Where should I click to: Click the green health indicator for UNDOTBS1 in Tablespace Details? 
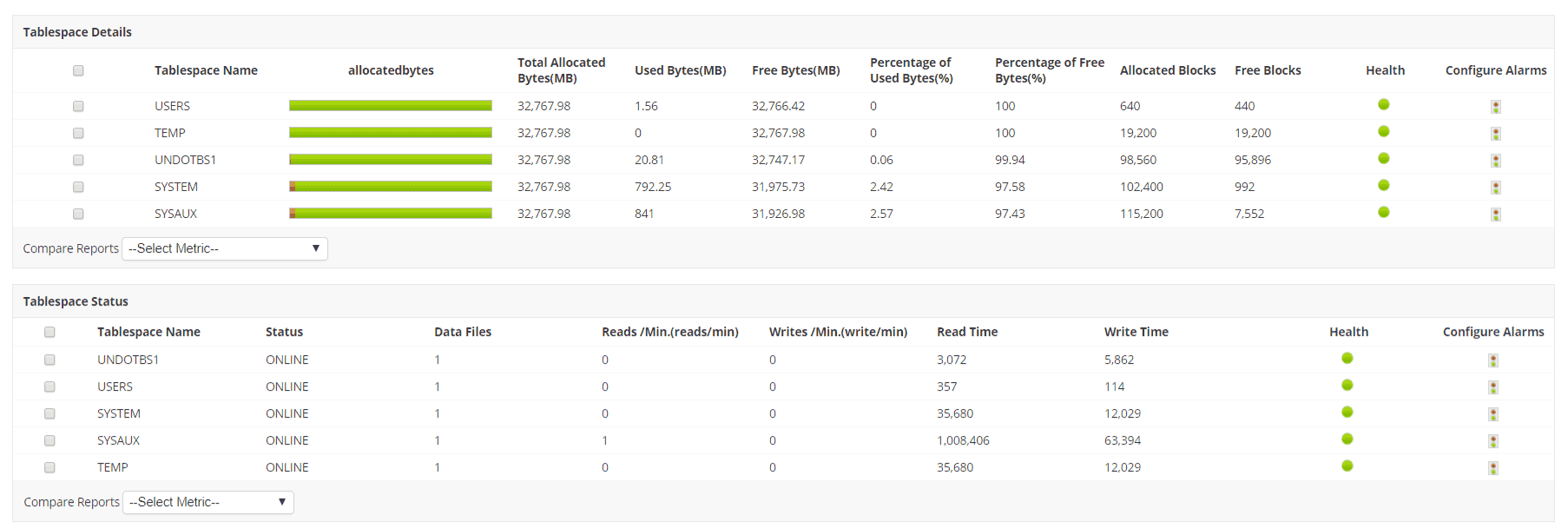(x=1384, y=159)
